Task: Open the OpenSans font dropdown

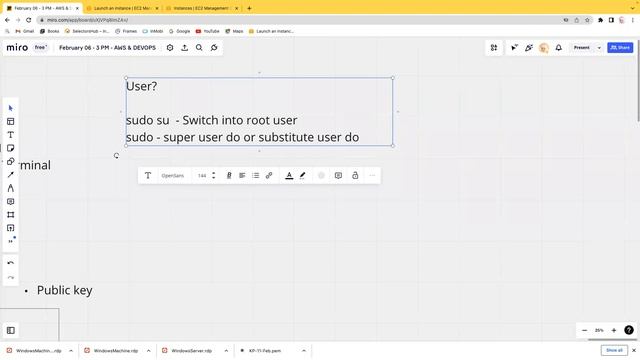Action: coord(173,176)
